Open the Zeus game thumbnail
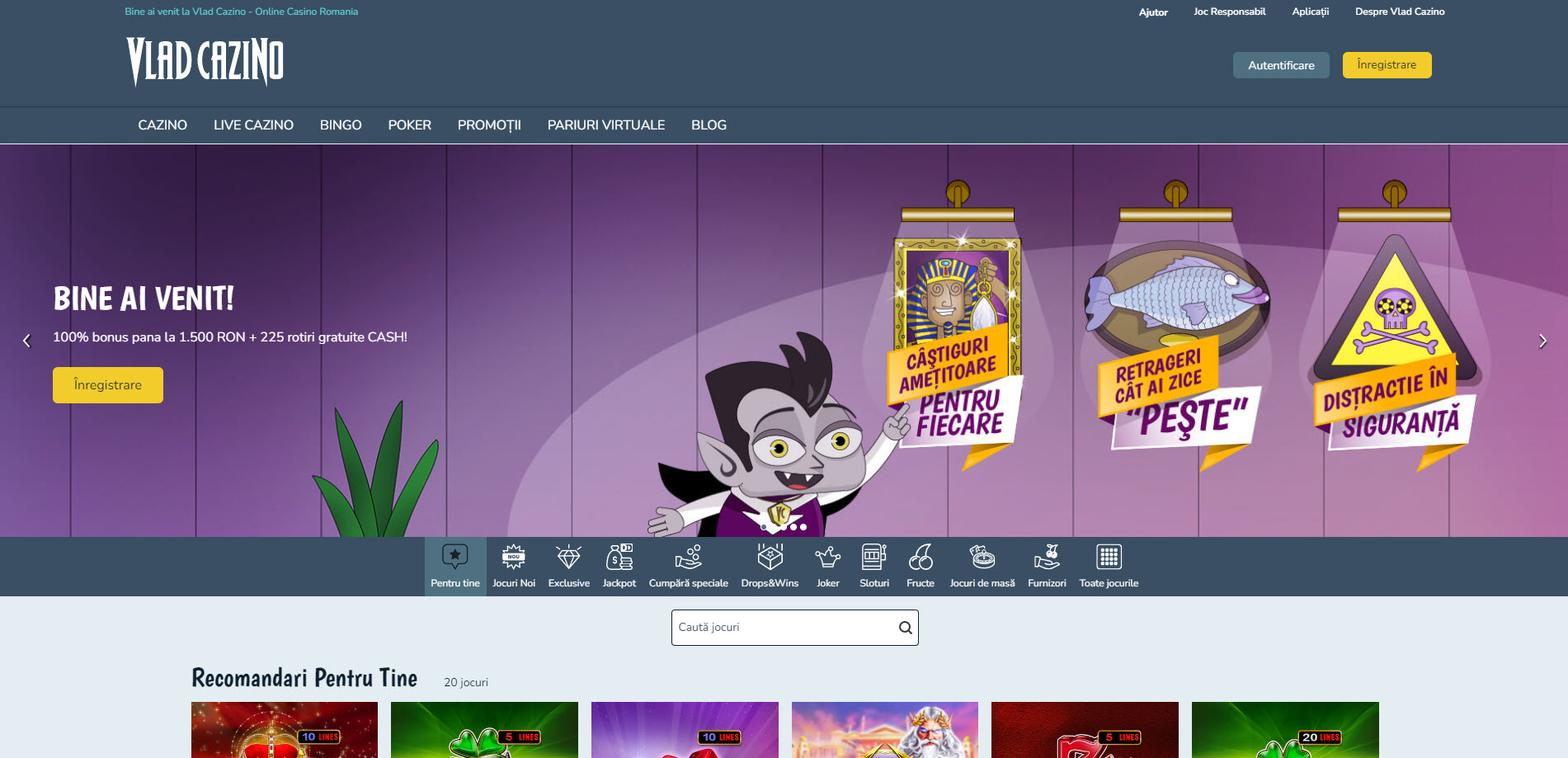The image size is (1568, 758). tap(885, 730)
